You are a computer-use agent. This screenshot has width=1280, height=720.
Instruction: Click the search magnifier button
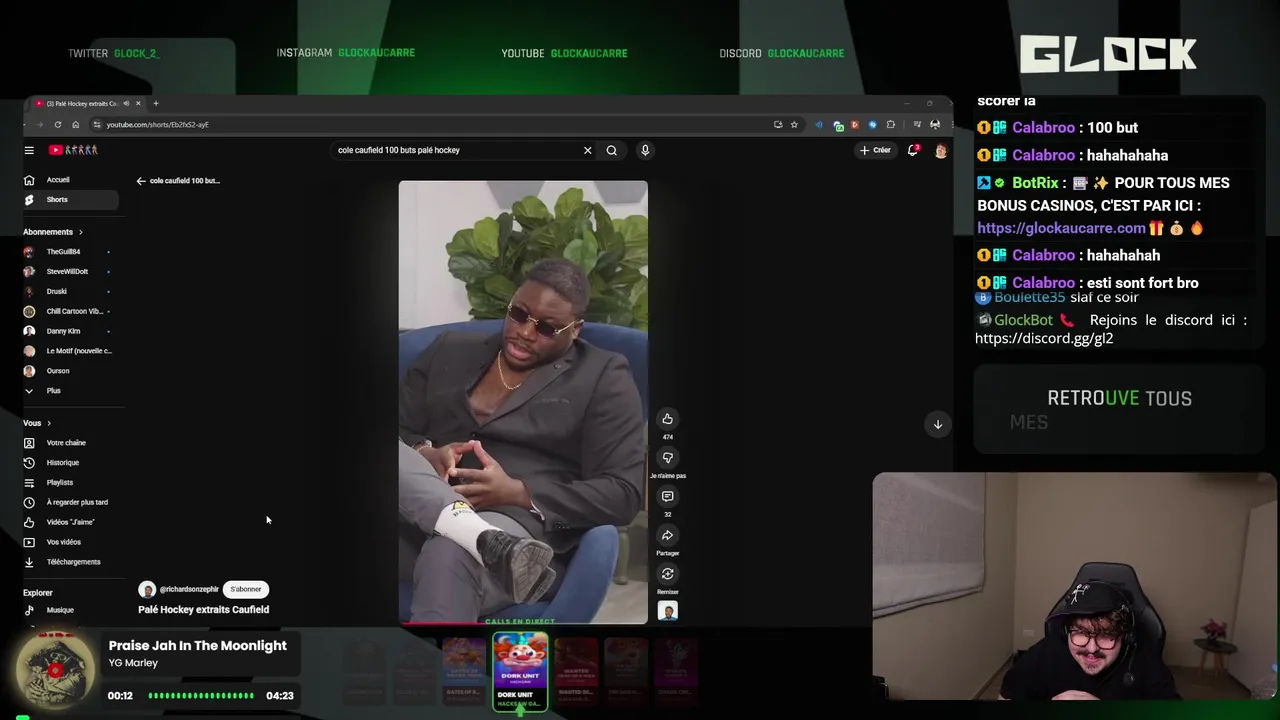pos(611,150)
